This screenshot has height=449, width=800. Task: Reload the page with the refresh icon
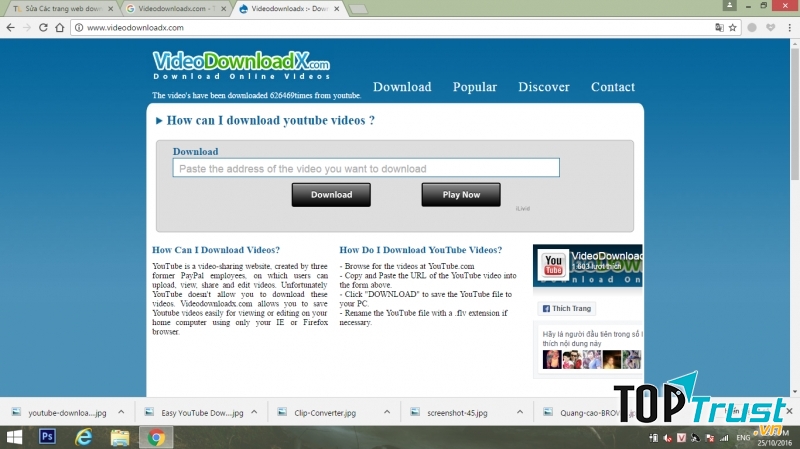click(x=43, y=28)
